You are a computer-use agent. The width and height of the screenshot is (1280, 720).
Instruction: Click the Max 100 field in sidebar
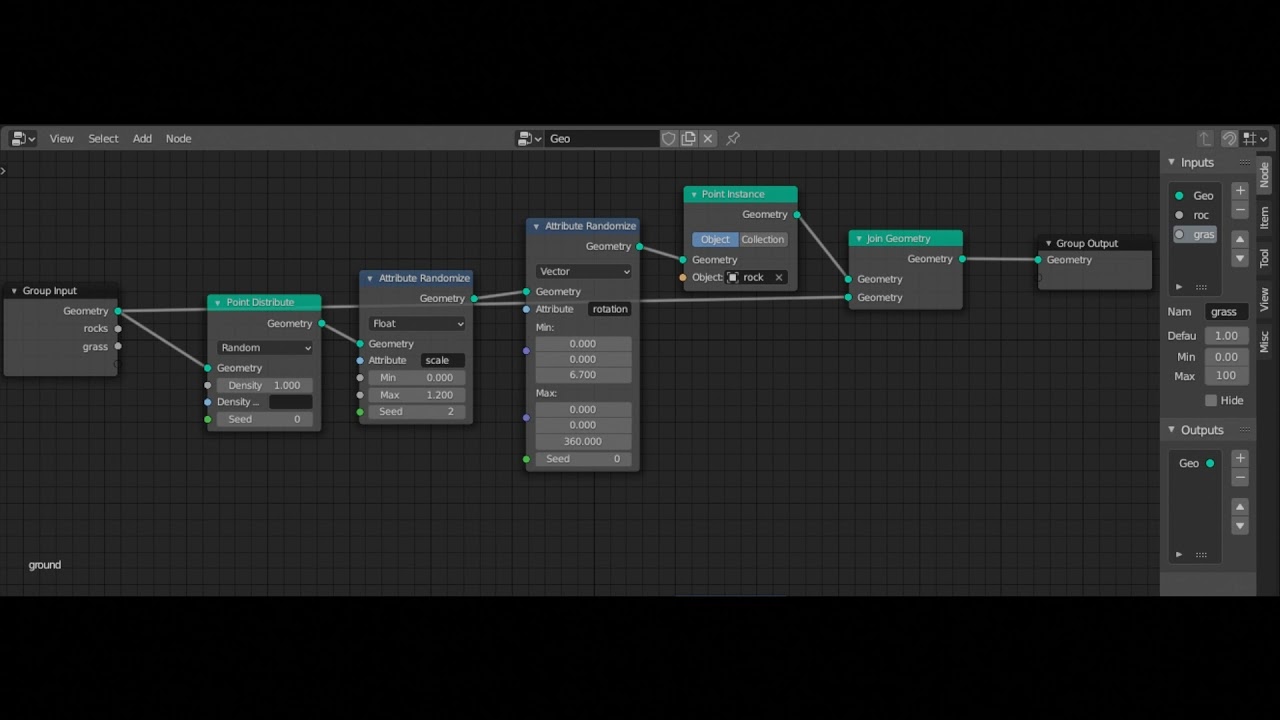[x=1227, y=376]
